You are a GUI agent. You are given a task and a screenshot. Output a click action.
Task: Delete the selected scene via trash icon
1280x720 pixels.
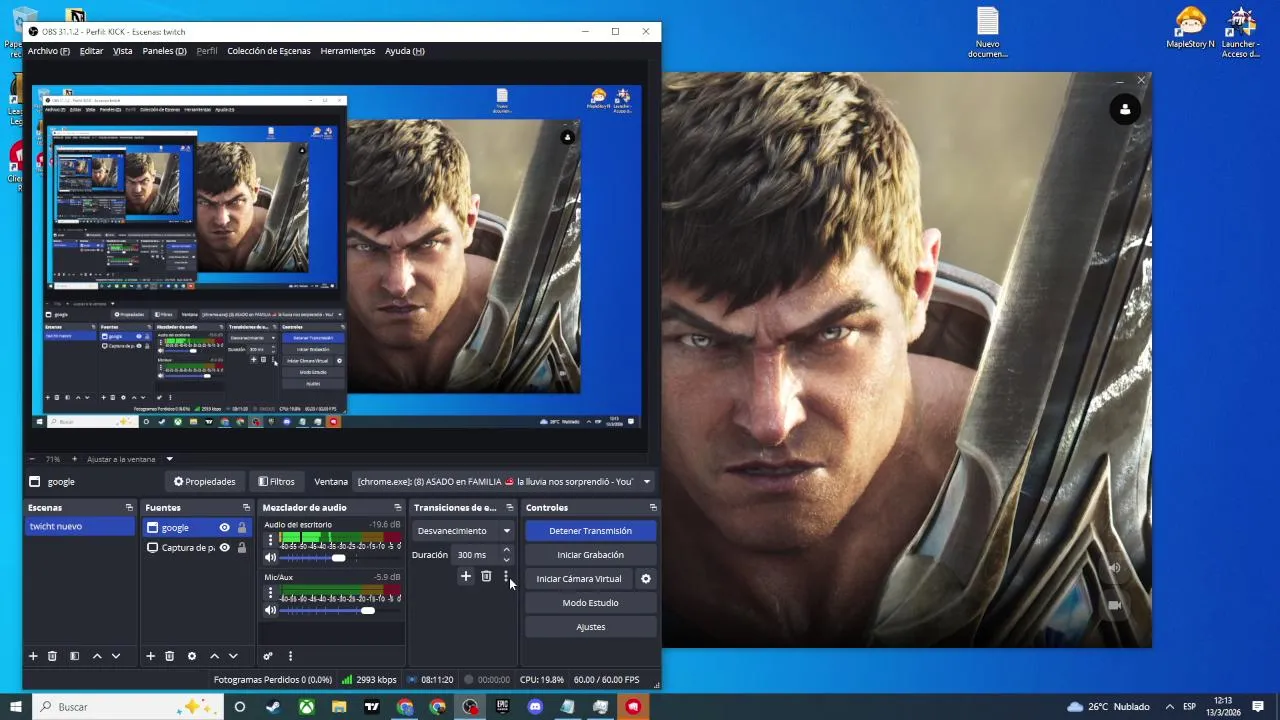point(52,656)
